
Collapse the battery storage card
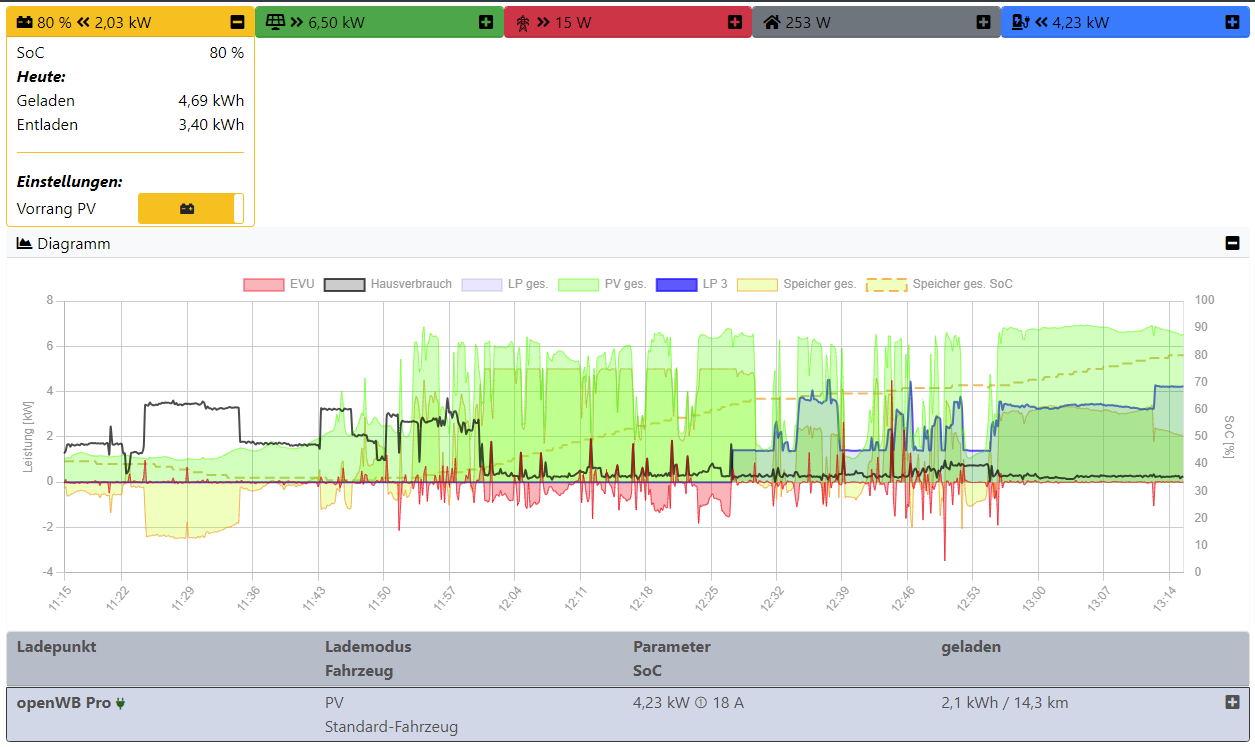click(x=237, y=22)
